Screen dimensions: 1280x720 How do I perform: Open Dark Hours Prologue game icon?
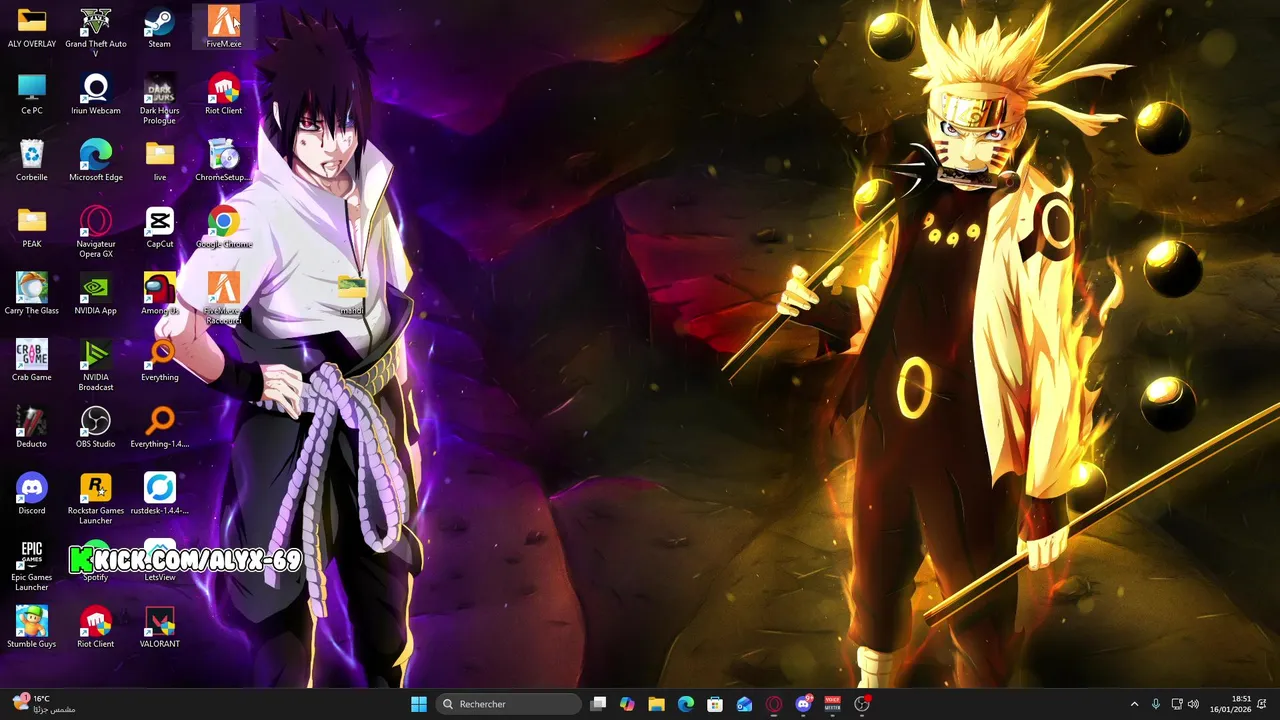pos(159,99)
